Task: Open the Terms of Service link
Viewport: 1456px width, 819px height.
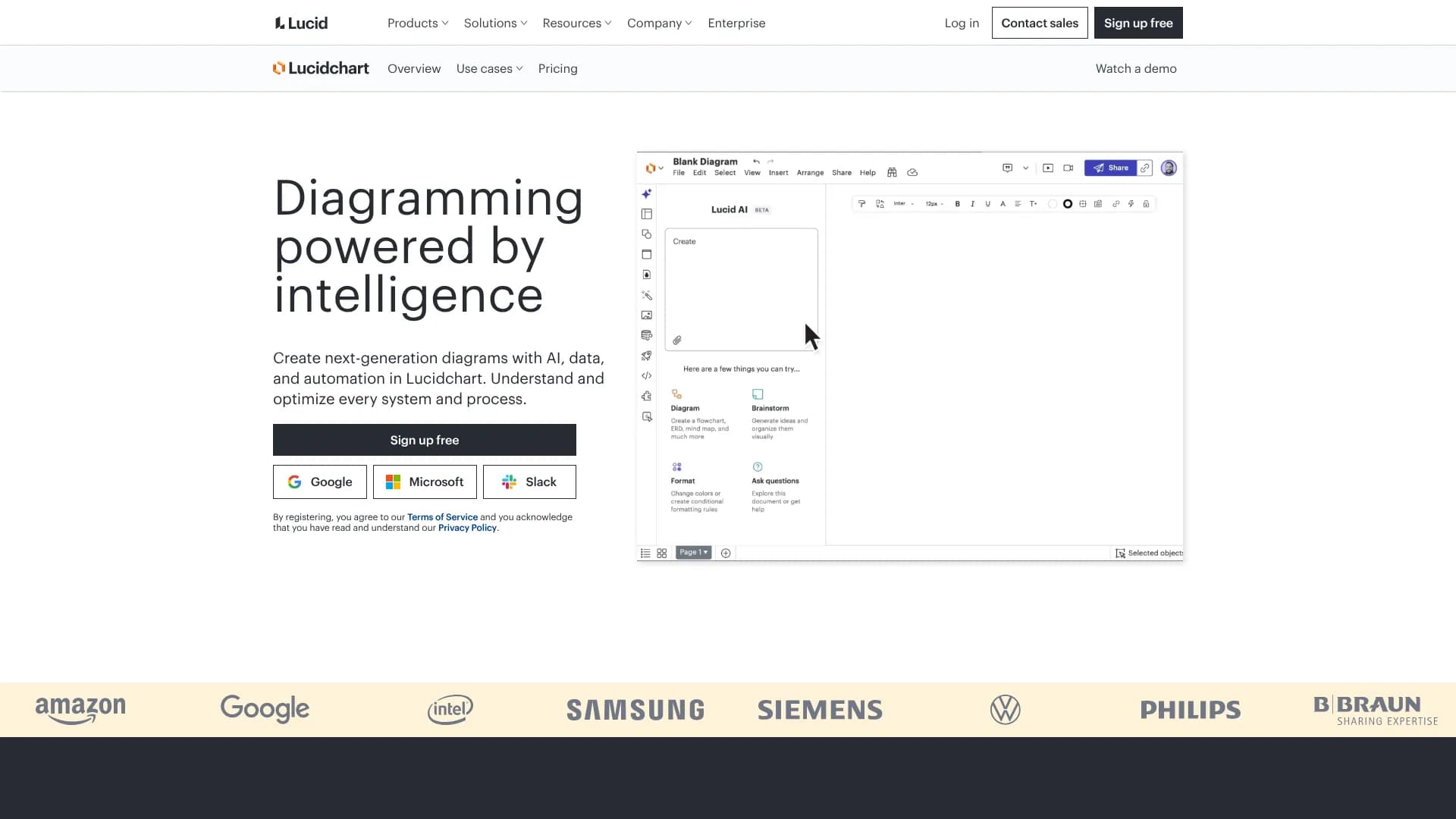Action: point(442,516)
